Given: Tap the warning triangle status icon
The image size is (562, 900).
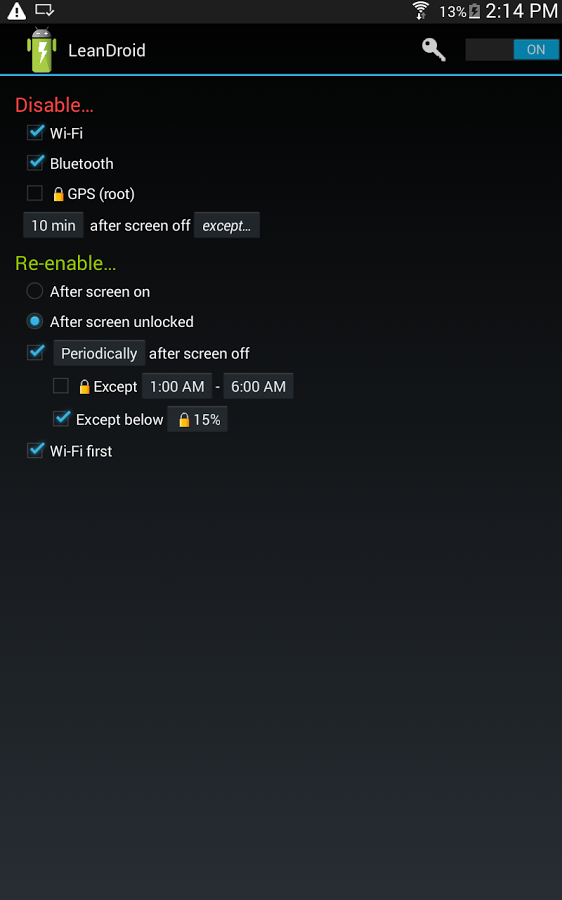Looking at the screenshot, I should [17, 11].
